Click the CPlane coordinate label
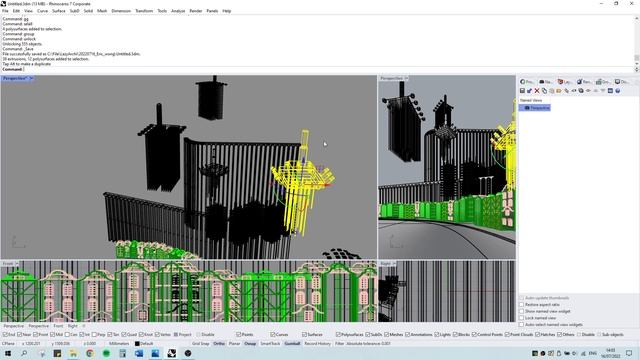Screen dimensions: 640x360 tap(8, 344)
